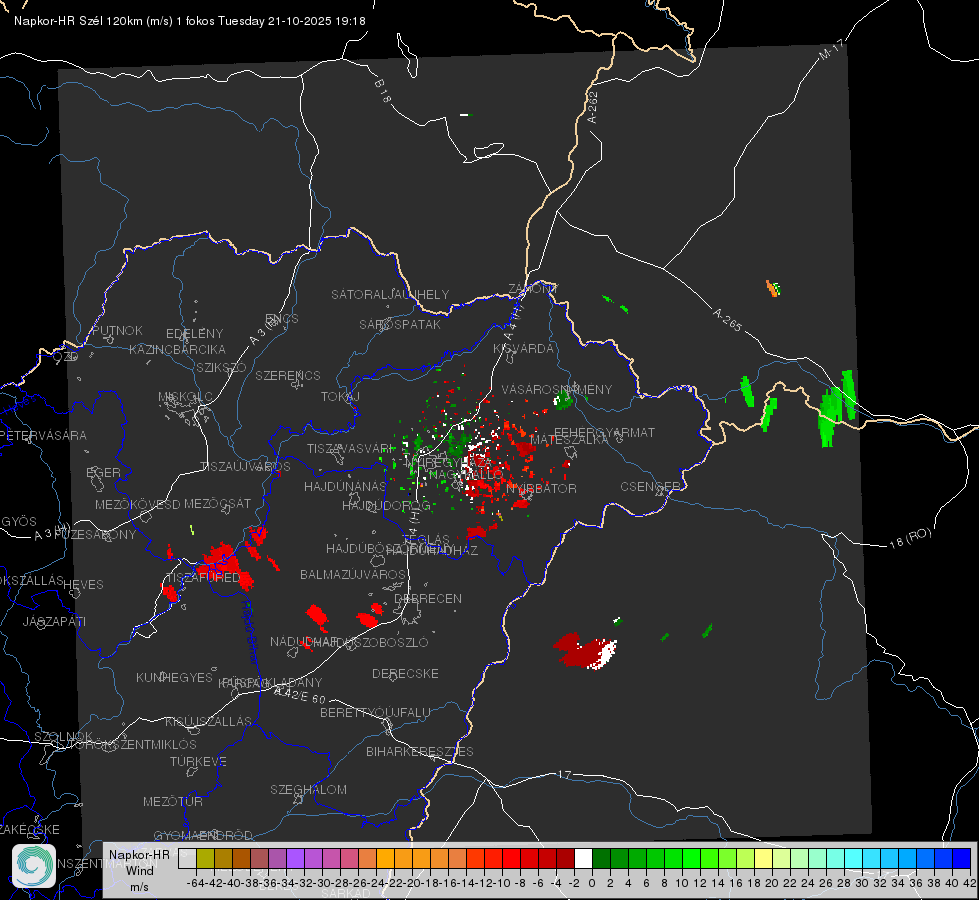The width and height of the screenshot is (979, 900).
Task: Select the TISZAÚJVÁROS label
Action: 245,467
